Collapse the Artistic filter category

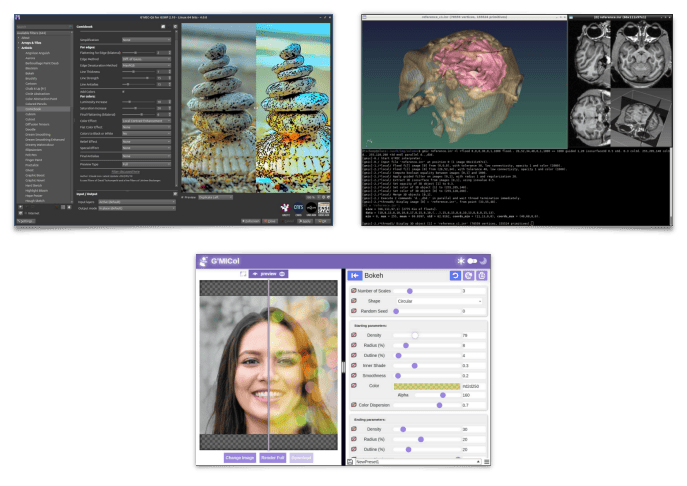point(19,48)
